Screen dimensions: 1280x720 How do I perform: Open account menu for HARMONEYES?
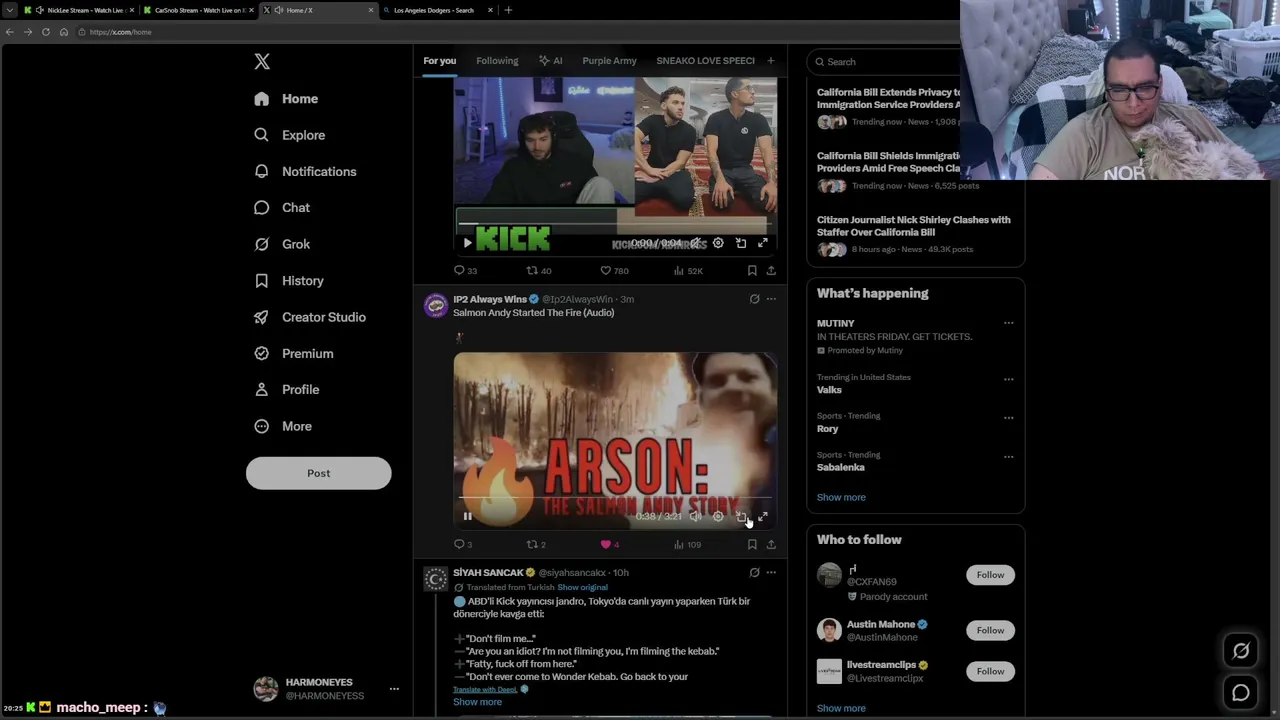(394, 689)
